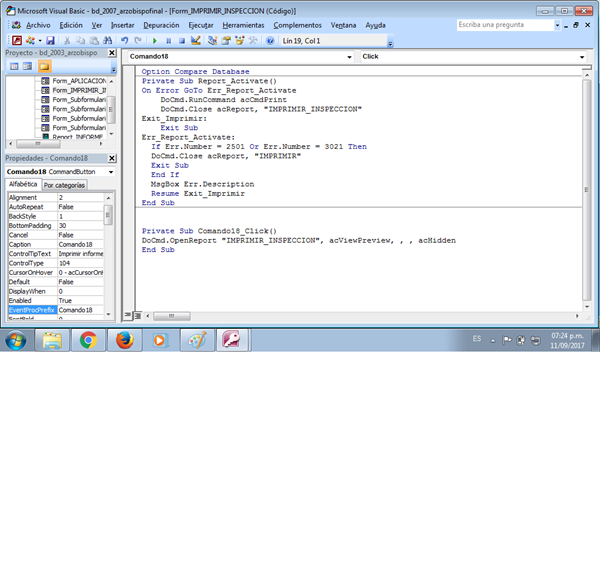Close the Proyecto panel
The image size is (600, 586).
(112, 52)
